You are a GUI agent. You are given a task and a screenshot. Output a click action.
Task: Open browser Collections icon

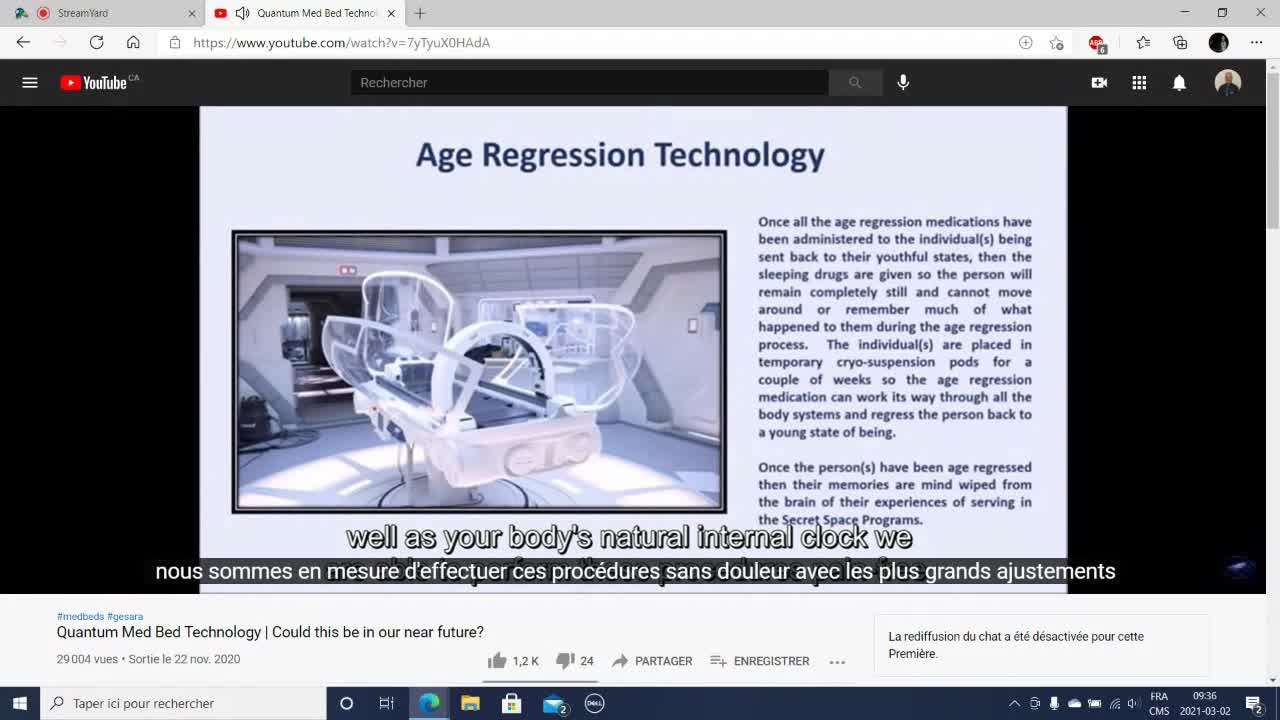1180,42
